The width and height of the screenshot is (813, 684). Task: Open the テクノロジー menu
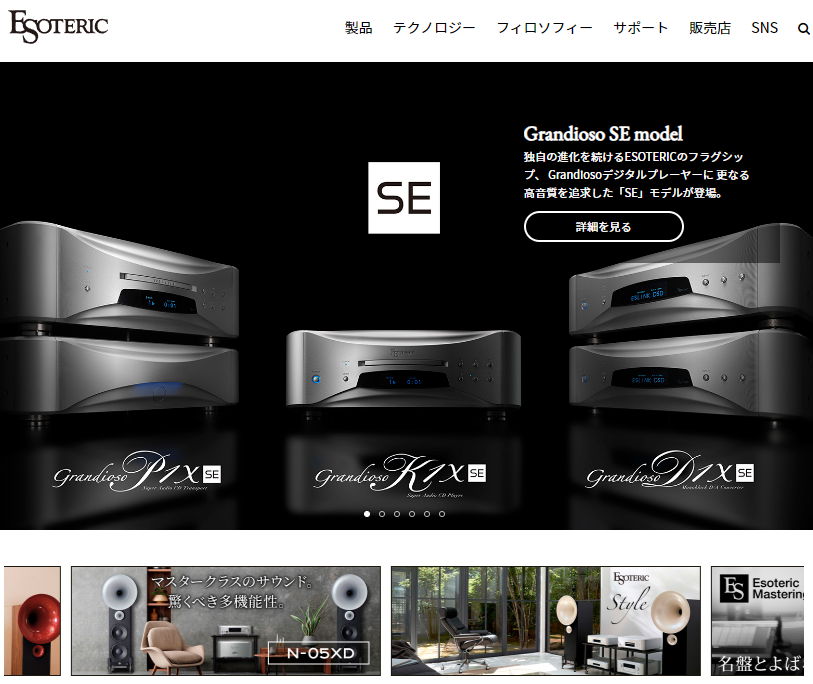pyautogui.click(x=434, y=28)
